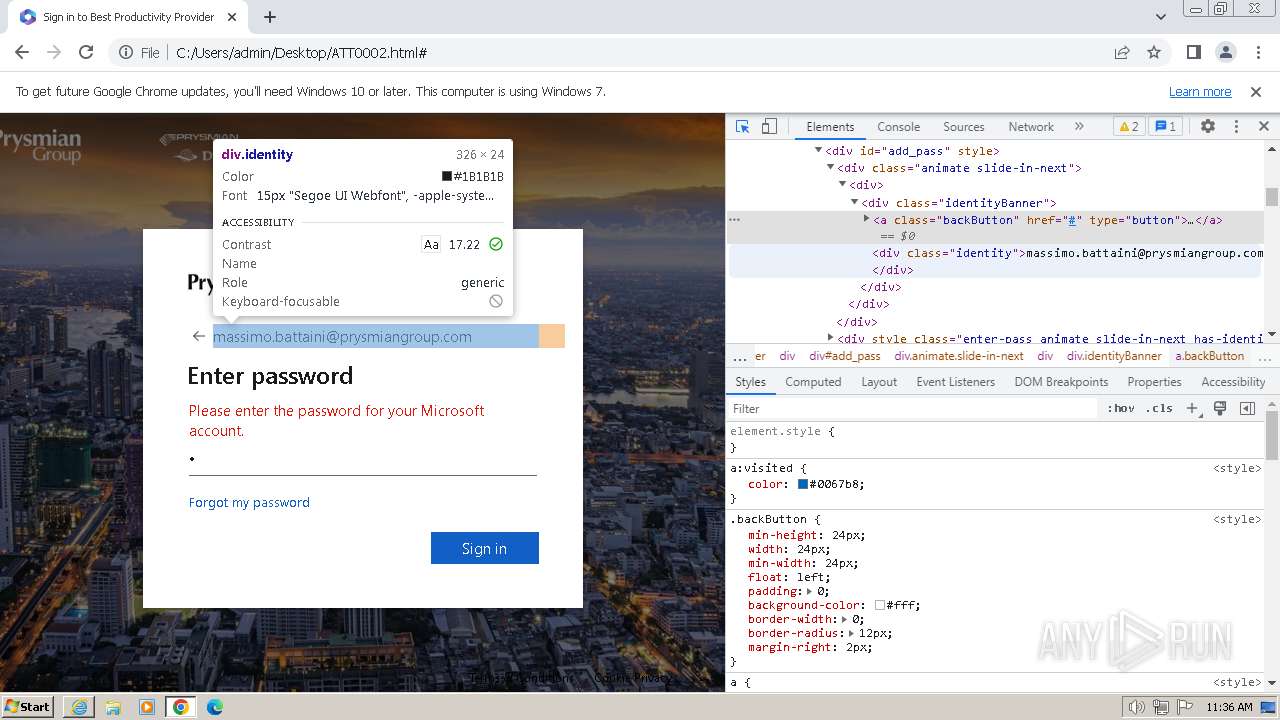Click the new style rule plus icon

pos(1191,408)
